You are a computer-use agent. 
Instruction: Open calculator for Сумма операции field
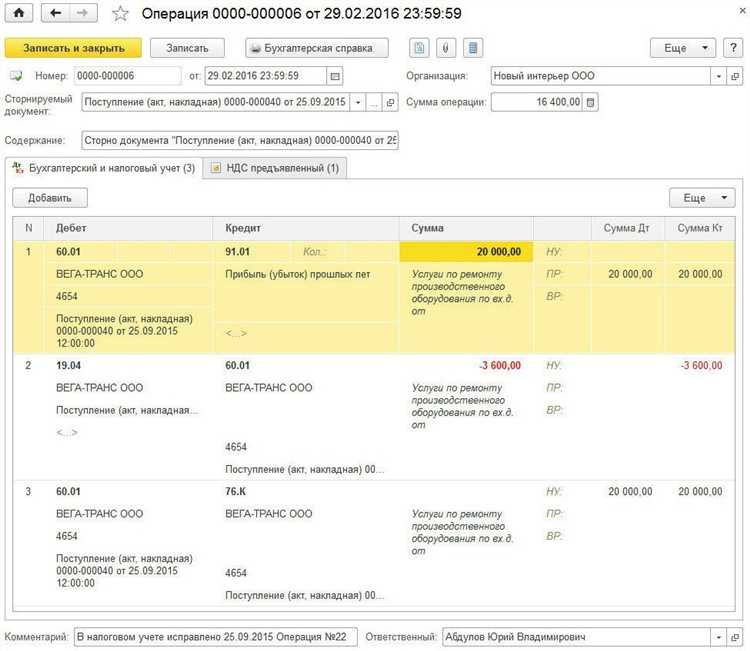(x=591, y=102)
